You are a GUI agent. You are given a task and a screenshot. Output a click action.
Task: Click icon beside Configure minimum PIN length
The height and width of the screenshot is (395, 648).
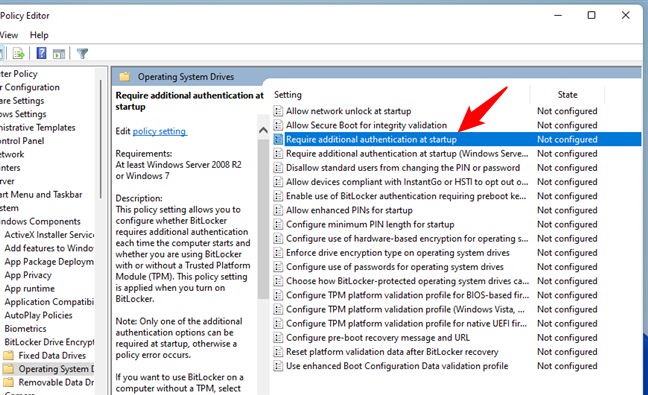pyautogui.click(x=279, y=224)
